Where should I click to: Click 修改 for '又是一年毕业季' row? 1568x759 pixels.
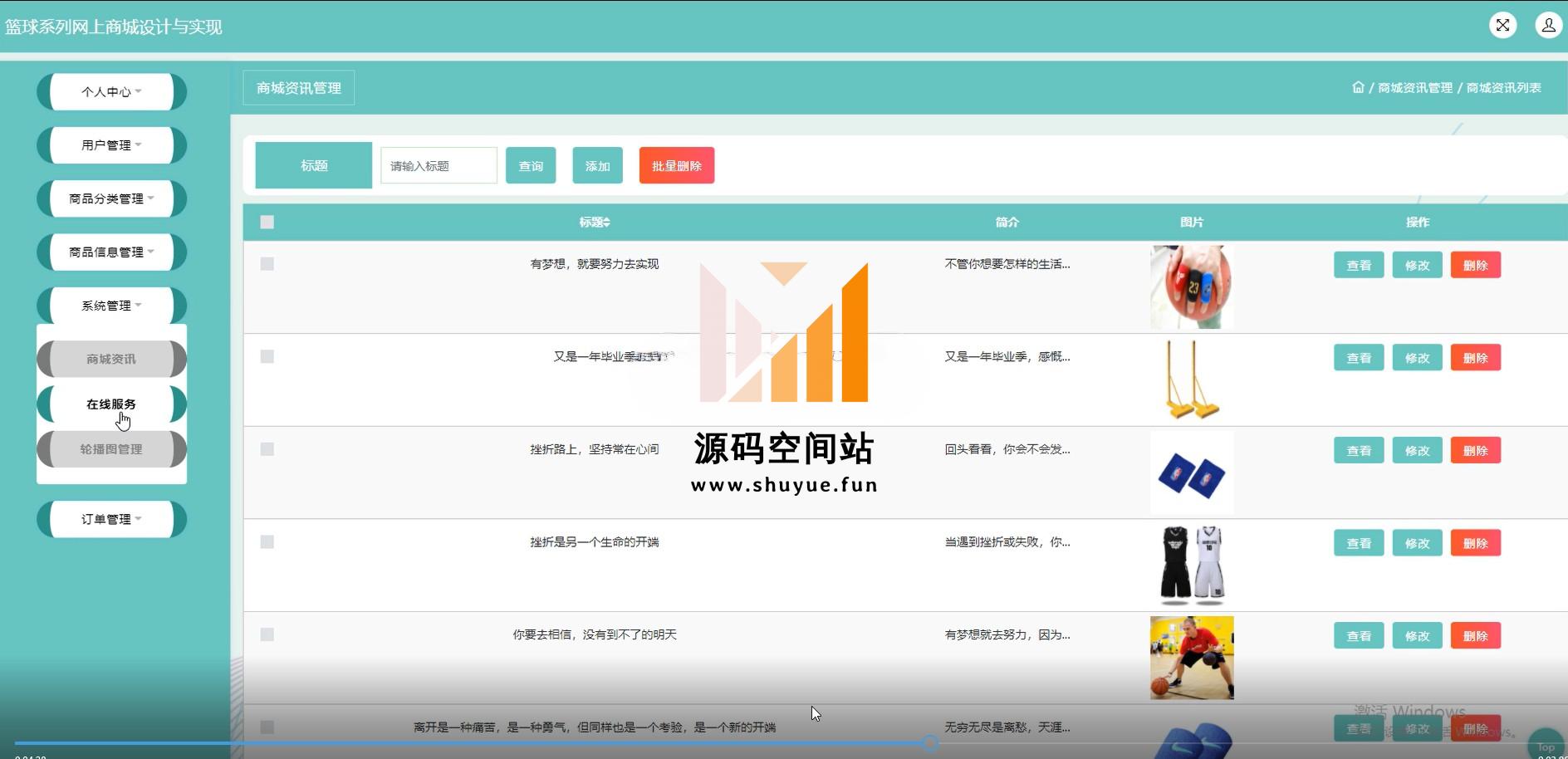(1417, 358)
